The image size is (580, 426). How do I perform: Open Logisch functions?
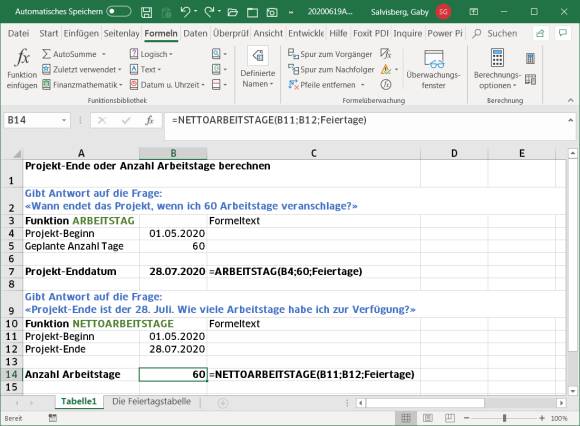tap(151, 54)
